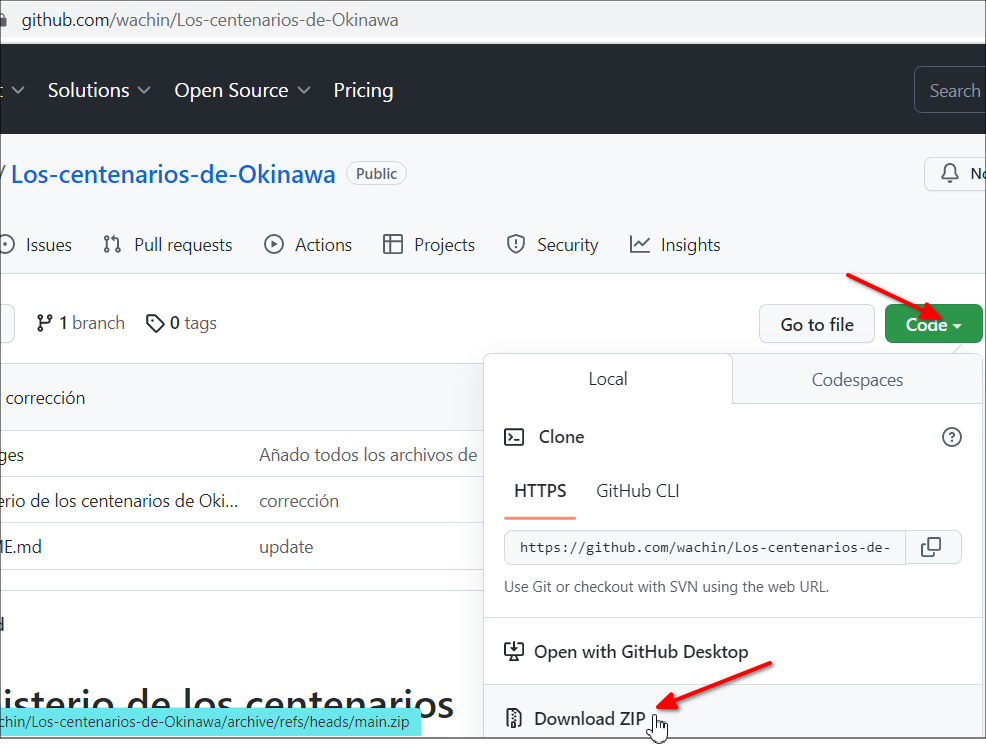This screenshot has width=986, height=748.
Task: Click the notifications bell icon
Action: 950,173
